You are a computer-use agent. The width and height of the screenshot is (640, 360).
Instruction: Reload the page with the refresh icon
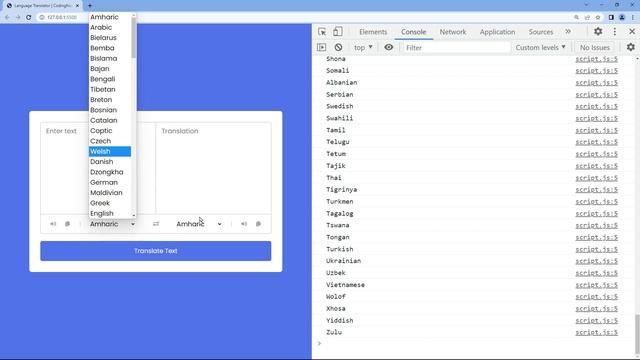(29, 17)
